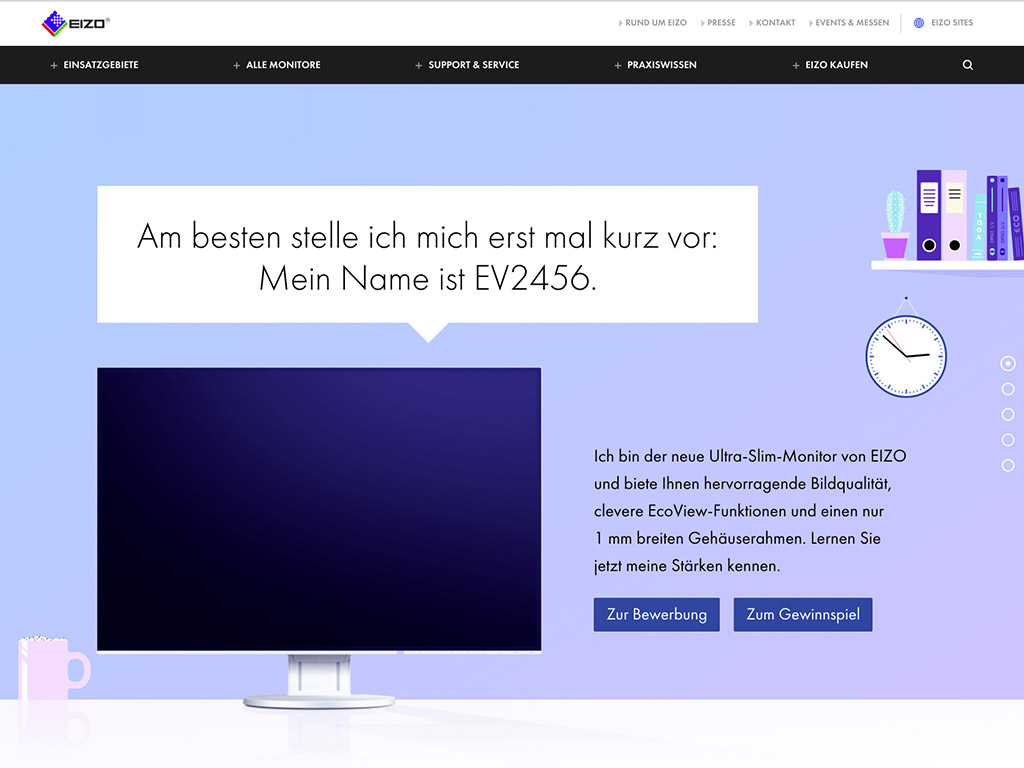Select the second slide indicator dot

coord(1008,389)
